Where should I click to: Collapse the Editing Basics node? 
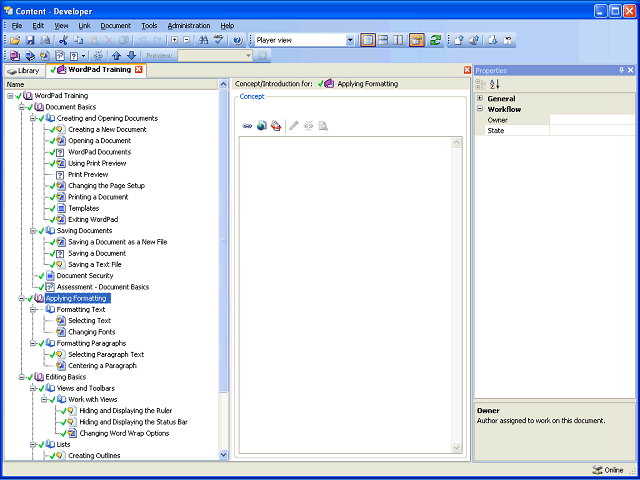click(x=21, y=377)
